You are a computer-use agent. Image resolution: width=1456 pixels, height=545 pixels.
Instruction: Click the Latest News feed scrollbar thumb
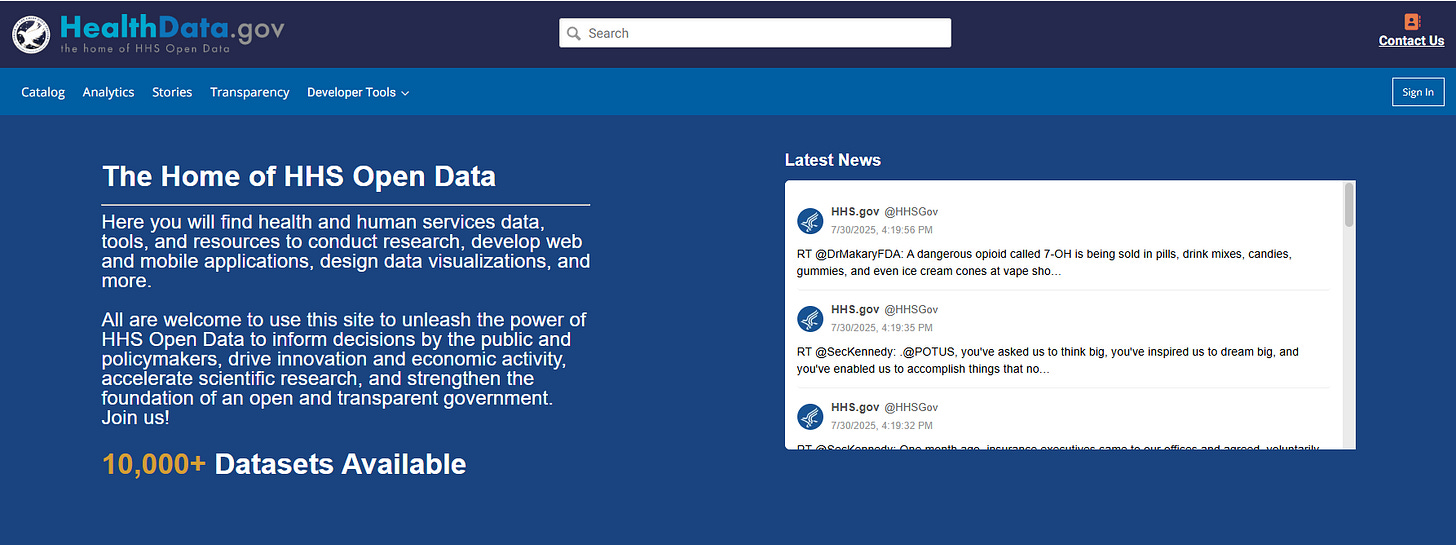[x=1349, y=205]
